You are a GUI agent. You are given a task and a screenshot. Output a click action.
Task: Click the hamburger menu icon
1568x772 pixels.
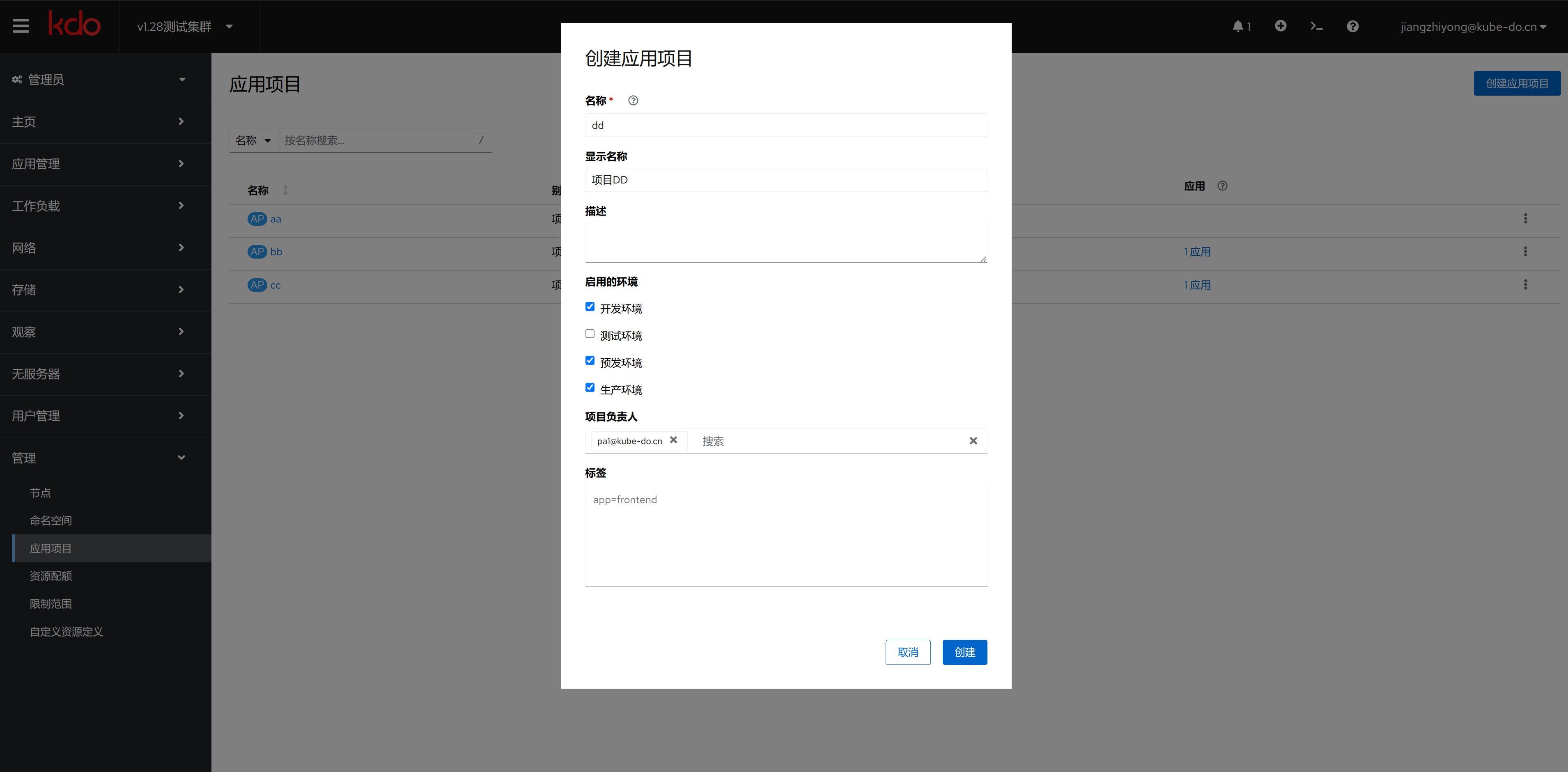click(21, 26)
